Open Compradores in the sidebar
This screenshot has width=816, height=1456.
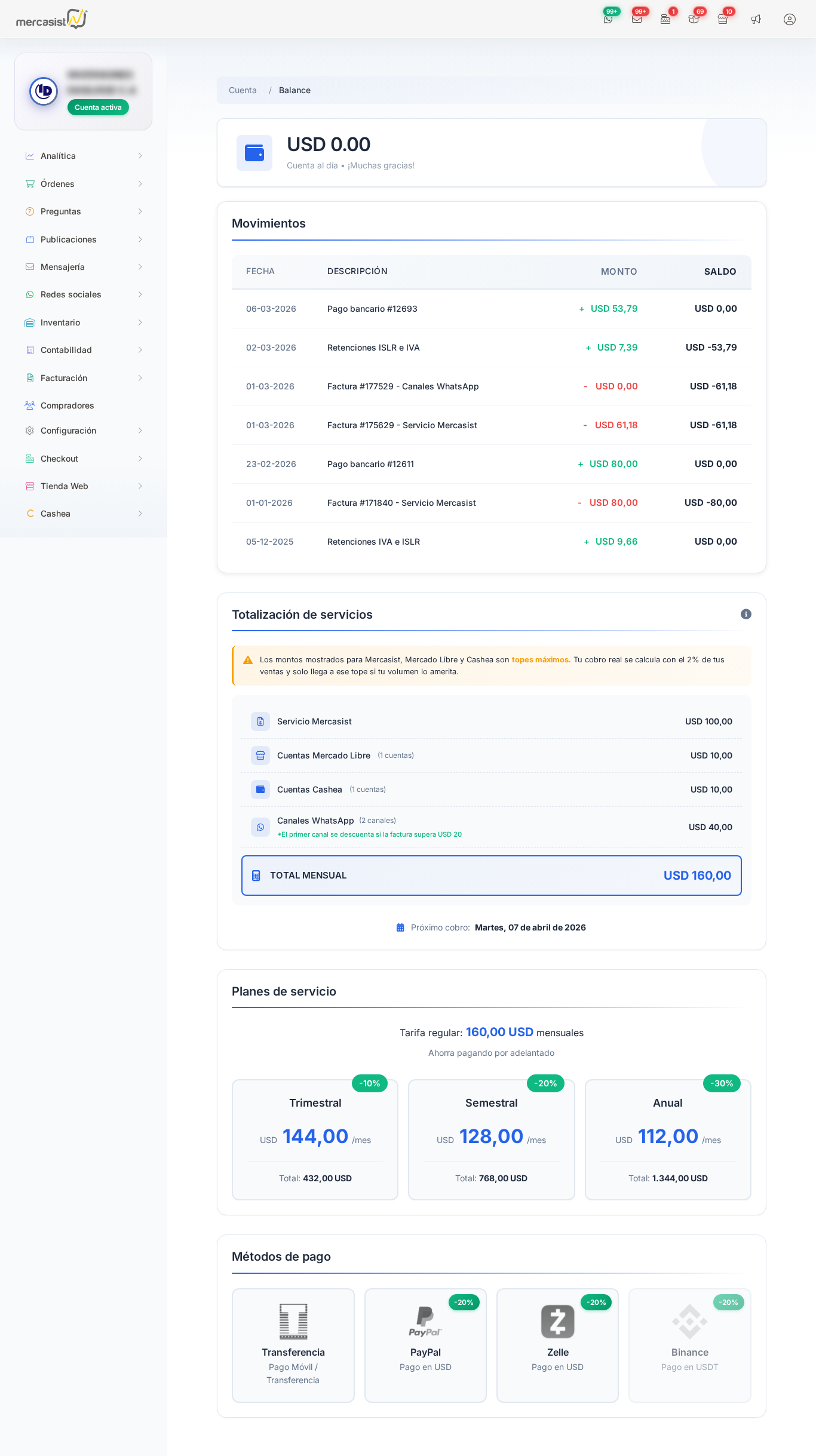[67, 406]
